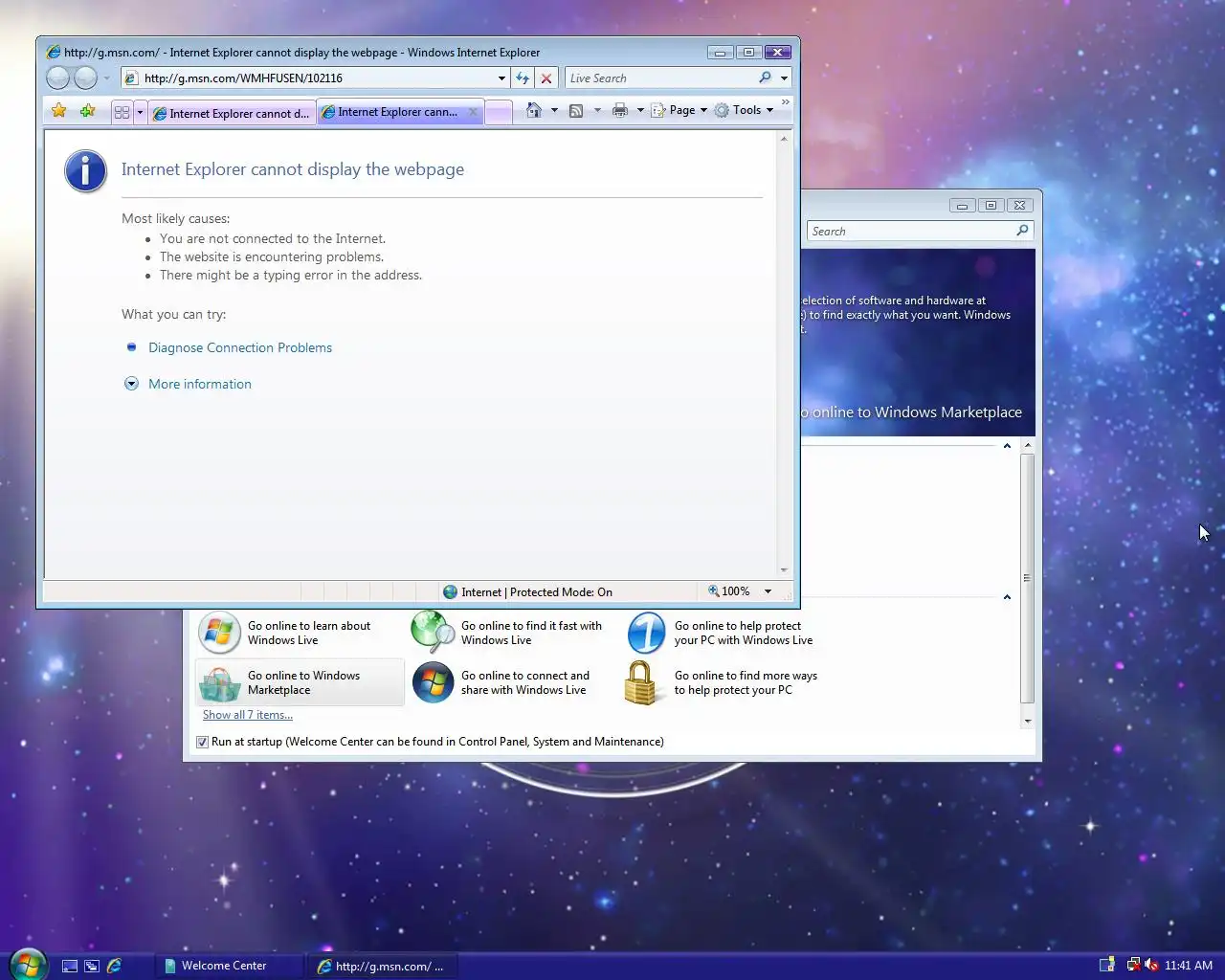Open the Page menu
Viewport: 1225px width, 980px height.
(679, 110)
